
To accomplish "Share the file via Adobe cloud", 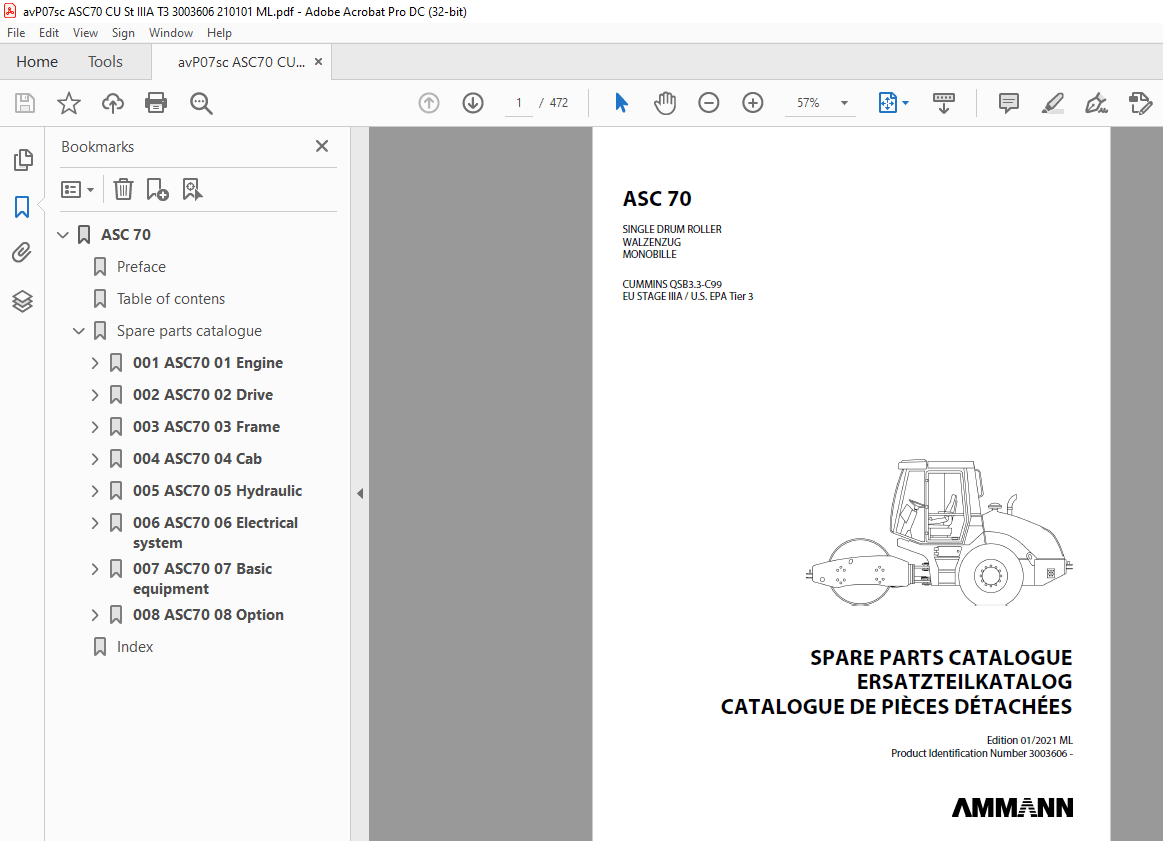I will pos(112,103).
